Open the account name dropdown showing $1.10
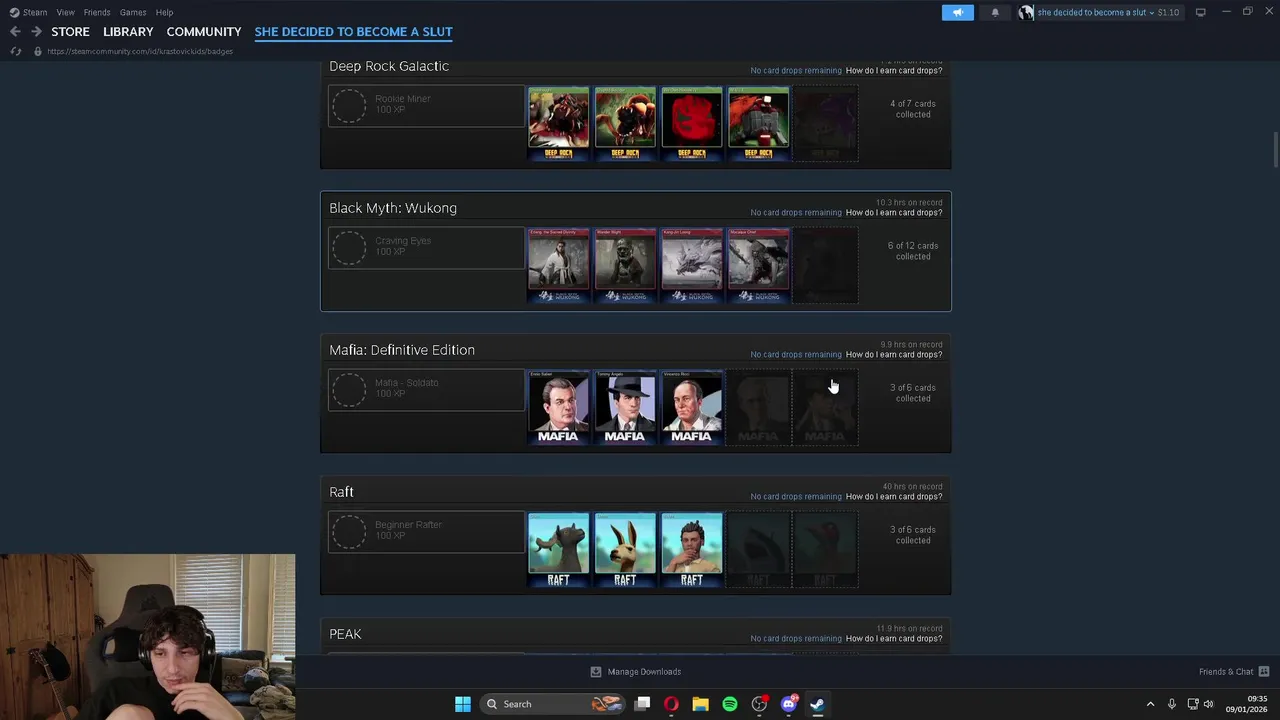1280x720 pixels. 1108,12
